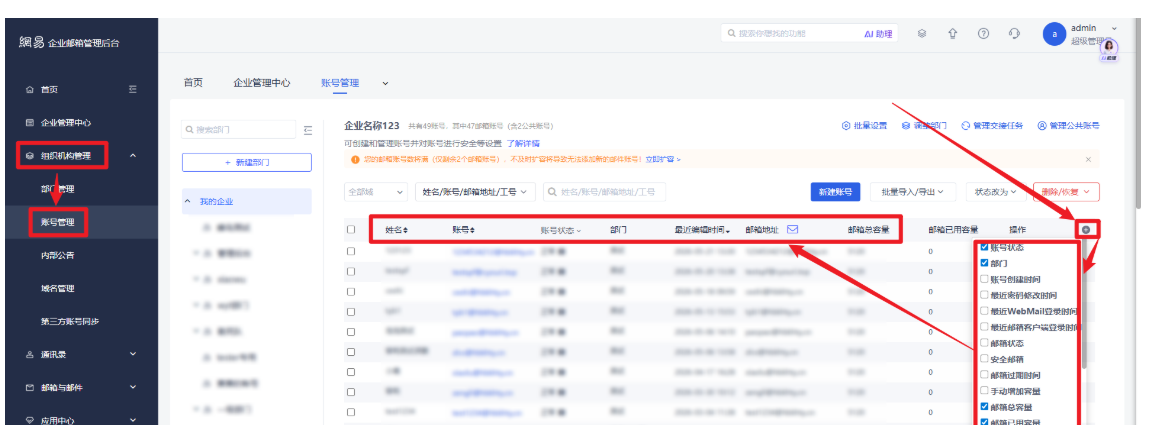Toggle select-all checkbox in table header
The image size is (1149, 444).
351,229
